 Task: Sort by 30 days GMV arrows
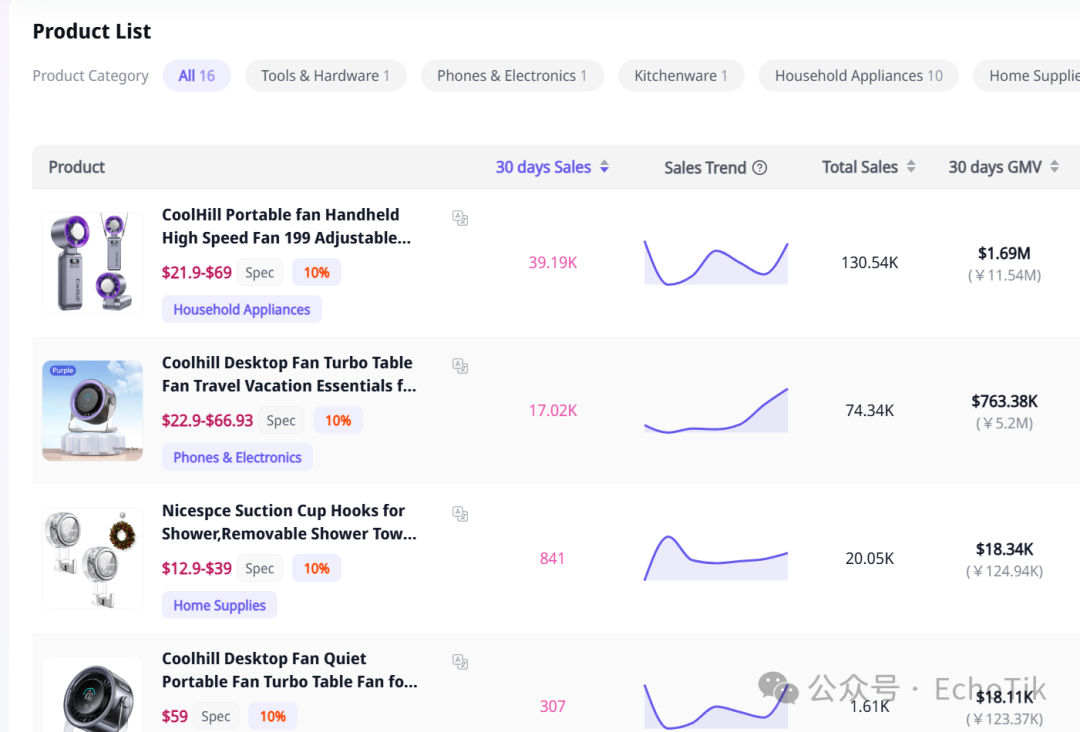[x=1055, y=167]
